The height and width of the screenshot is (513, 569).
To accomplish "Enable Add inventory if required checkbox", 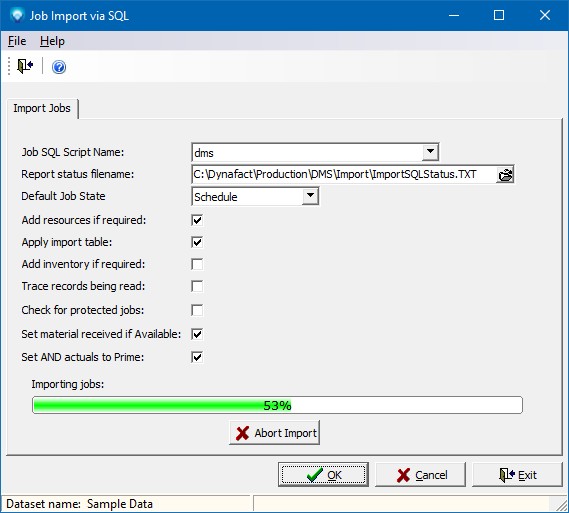I will [x=197, y=264].
